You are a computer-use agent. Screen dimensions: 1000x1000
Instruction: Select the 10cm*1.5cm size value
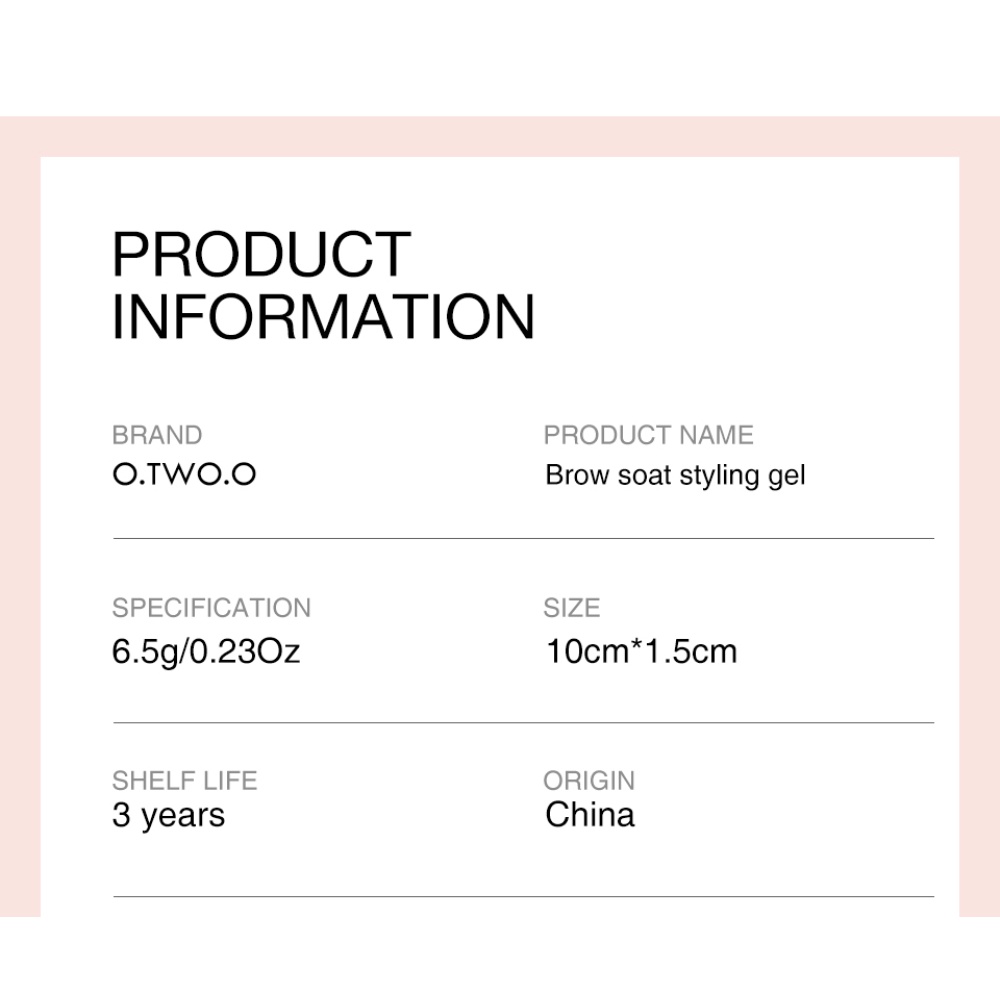click(641, 652)
